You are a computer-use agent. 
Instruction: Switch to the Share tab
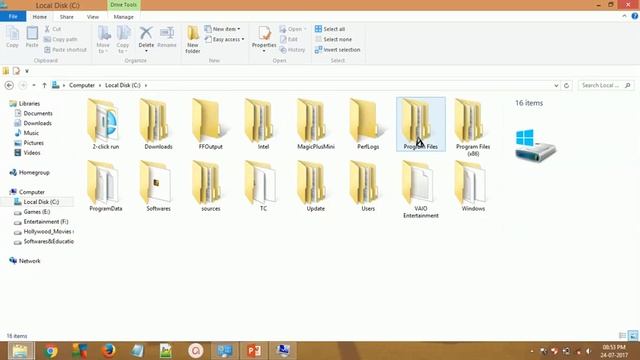point(67,17)
